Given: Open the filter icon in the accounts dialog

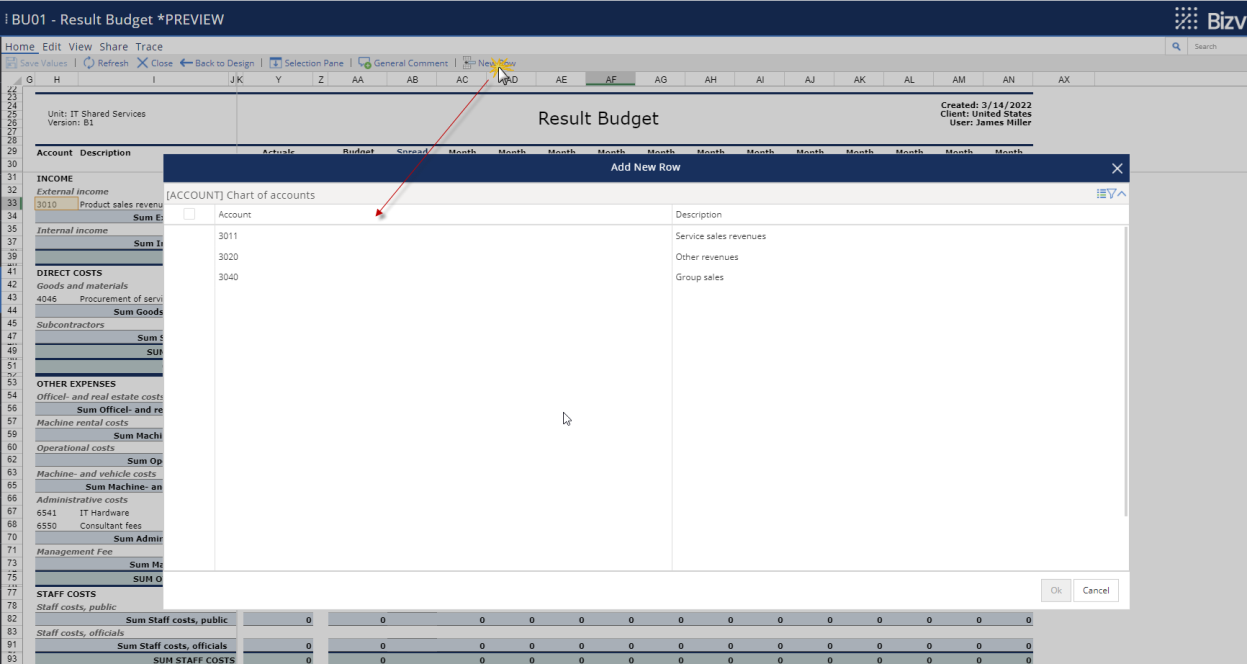Looking at the screenshot, I should tap(1112, 192).
